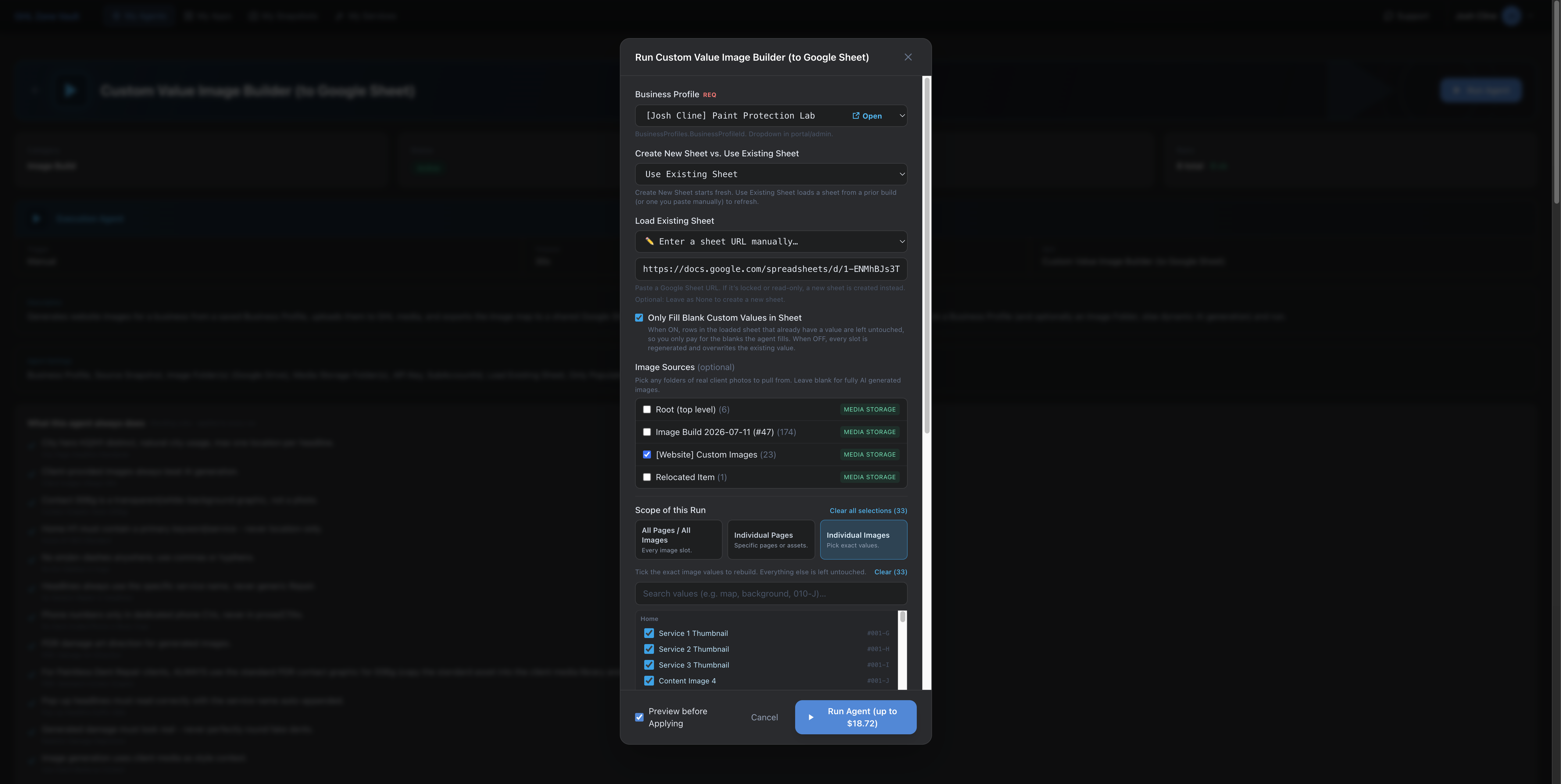Select the All Pages / All Images scope
The image size is (1561, 784).
679,539
